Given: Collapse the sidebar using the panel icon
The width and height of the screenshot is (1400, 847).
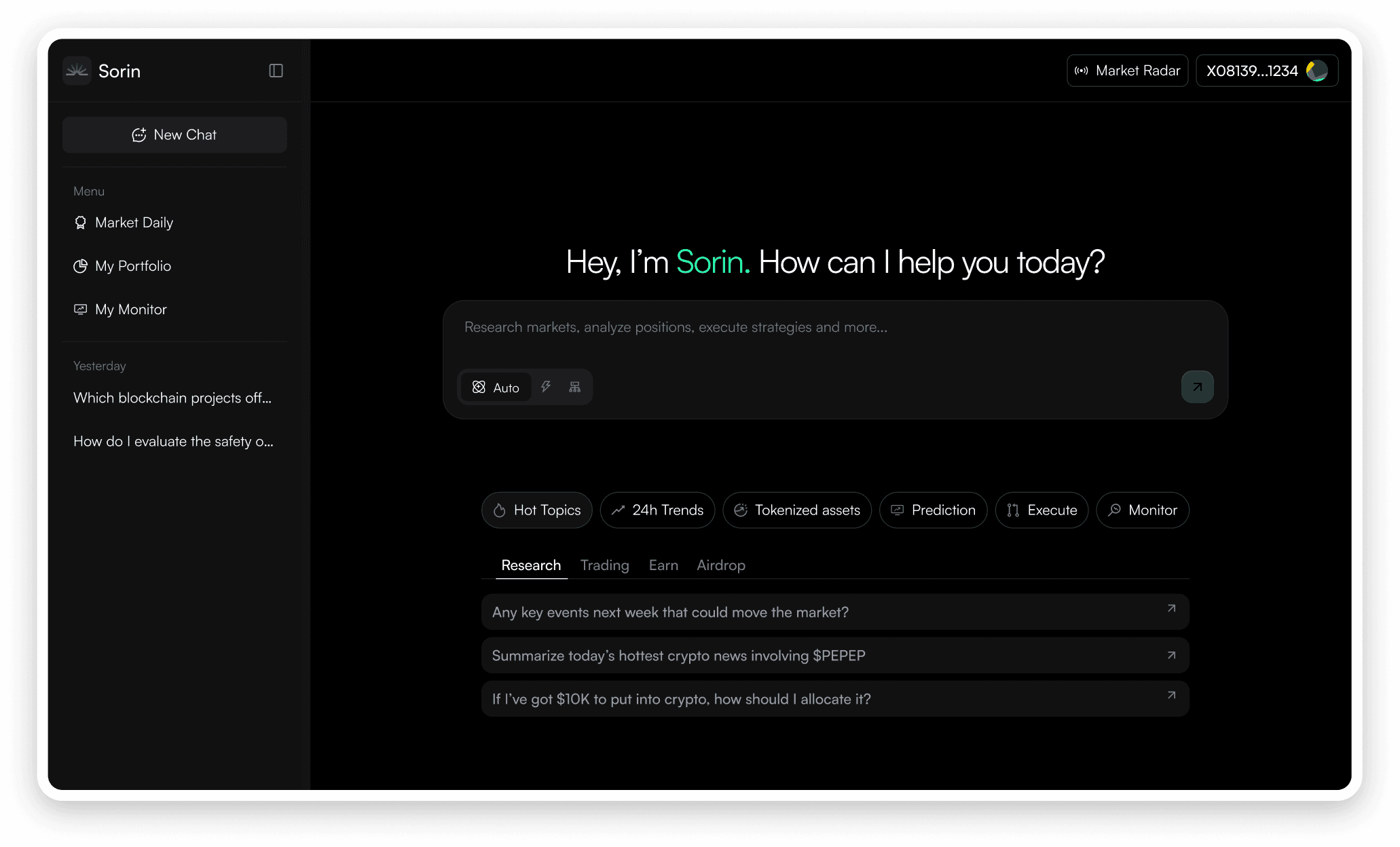Looking at the screenshot, I should pyautogui.click(x=276, y=71).
